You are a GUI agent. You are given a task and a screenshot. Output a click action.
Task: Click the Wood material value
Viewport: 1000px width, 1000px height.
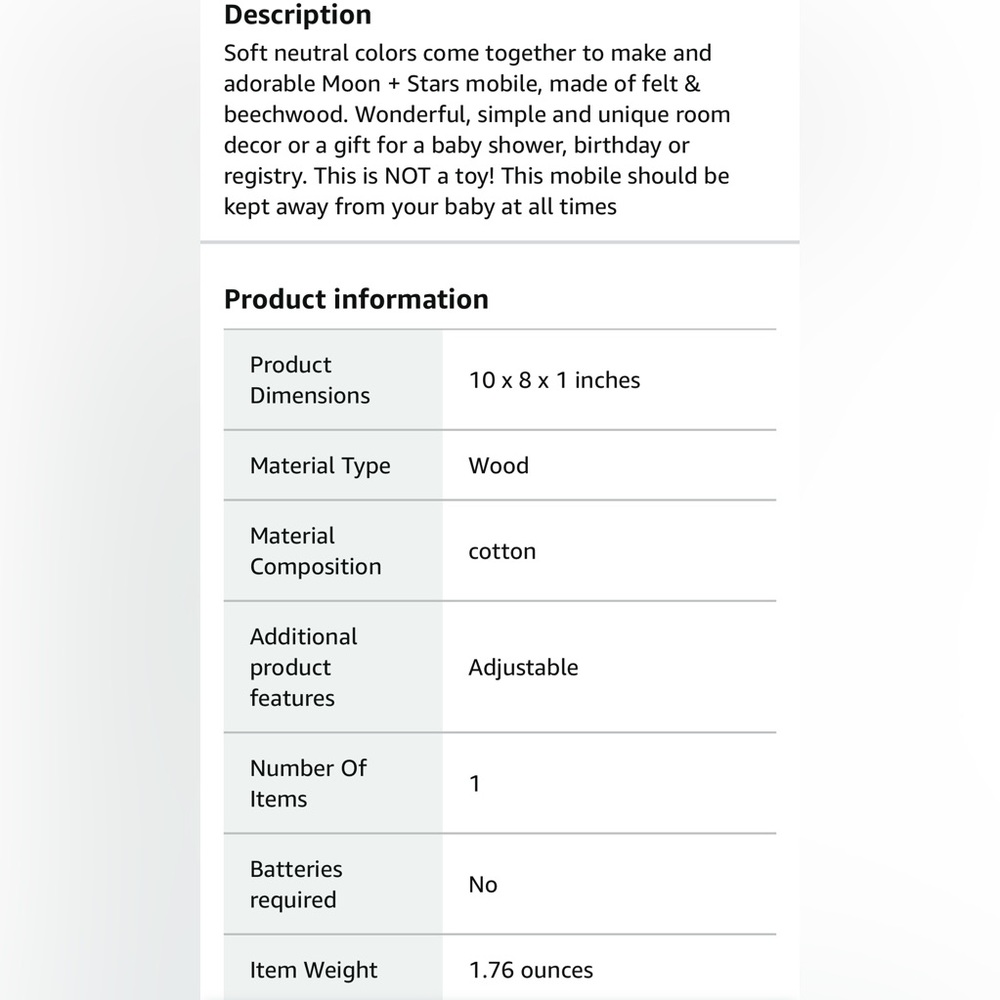coord(498,466)
